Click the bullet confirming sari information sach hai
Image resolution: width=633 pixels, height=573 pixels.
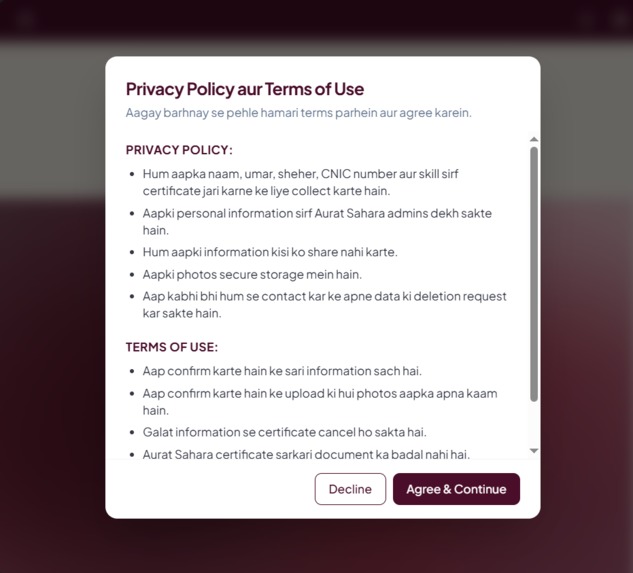coord(282,371)
